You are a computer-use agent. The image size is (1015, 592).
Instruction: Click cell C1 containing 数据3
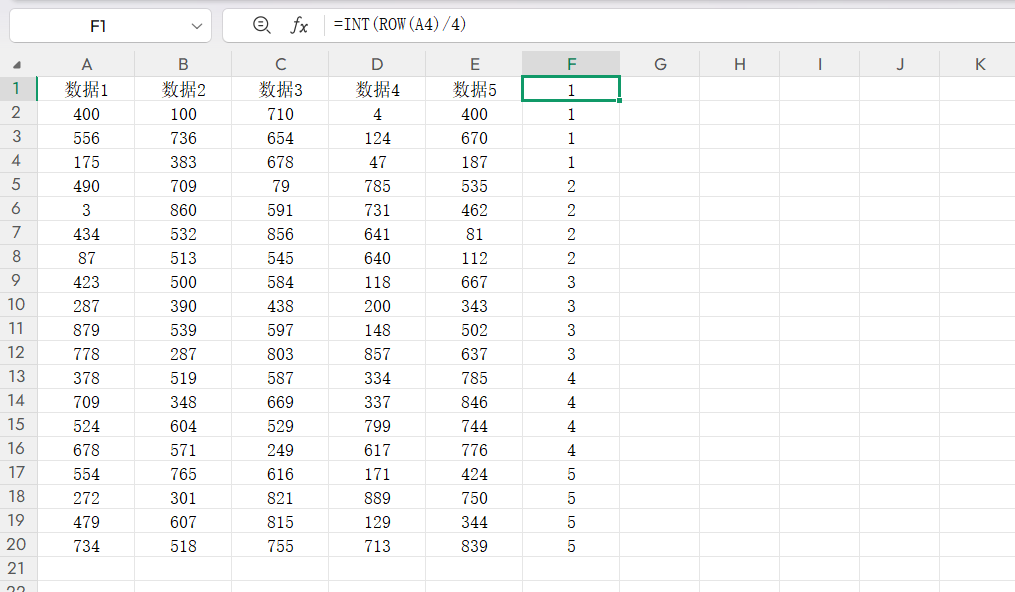[280, 90]
